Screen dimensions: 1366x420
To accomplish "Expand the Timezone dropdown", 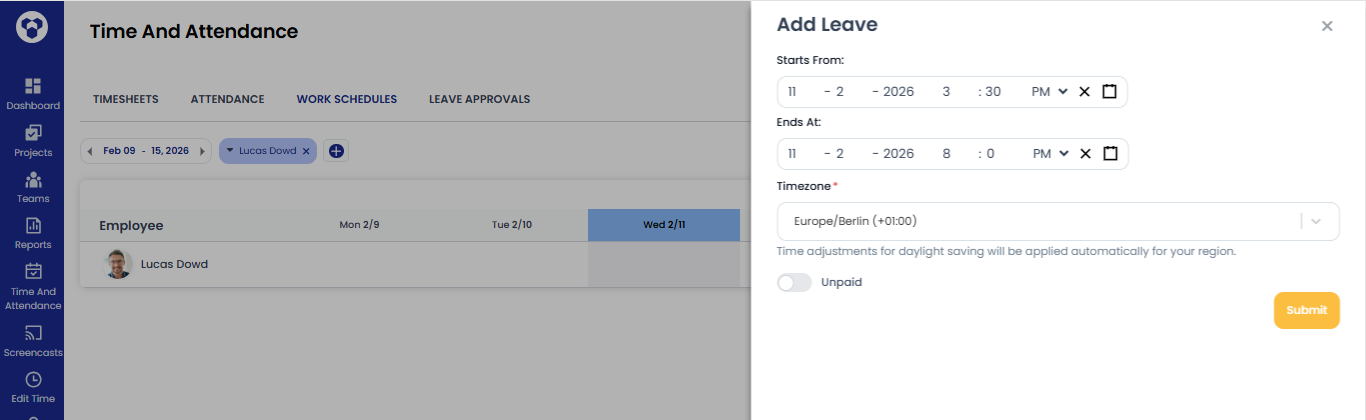I will [x=1316, y=222].
